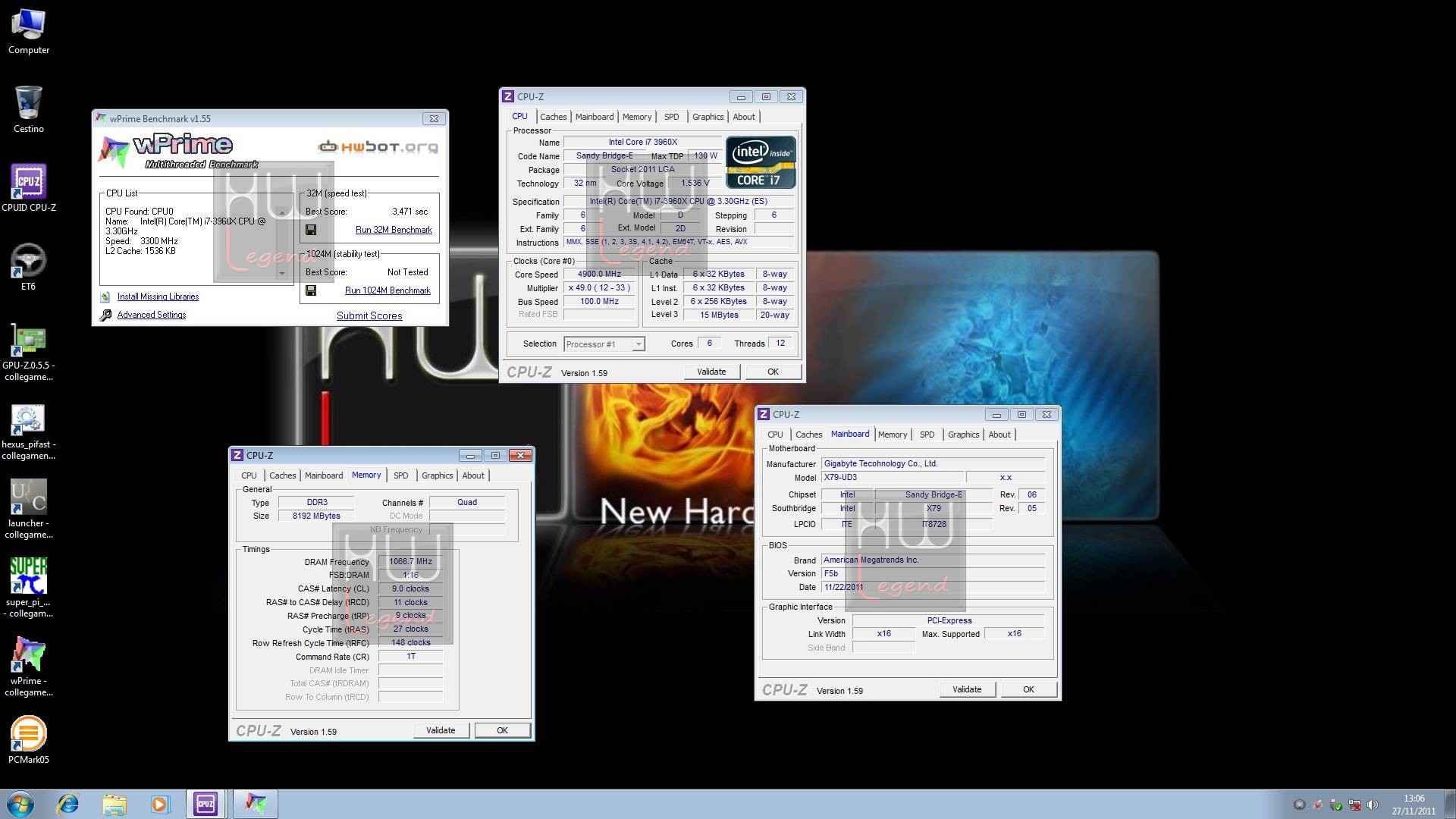Screen dimensions: 1456x819
Task: Click Run 1024M Benchmark link
Action: point(388,290)
